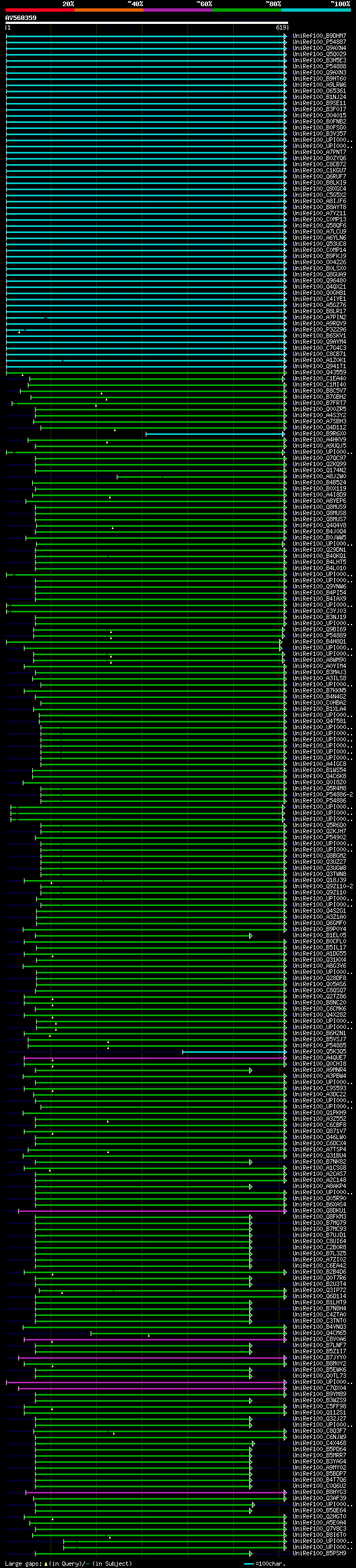
Task: Click the UniRef100_B9YM89 label
Action: pyautogui.click(x=319, y=1394)
